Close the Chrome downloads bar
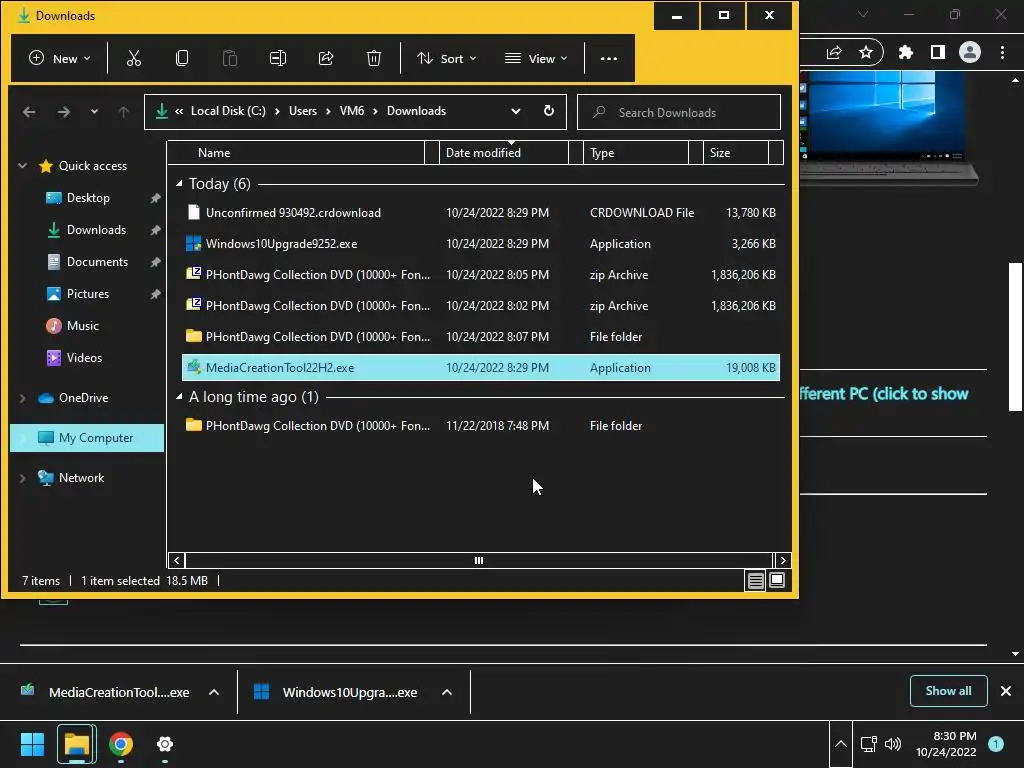Image resolution: width=1024 pixels, height=768 pixels. click(1006, 691)
